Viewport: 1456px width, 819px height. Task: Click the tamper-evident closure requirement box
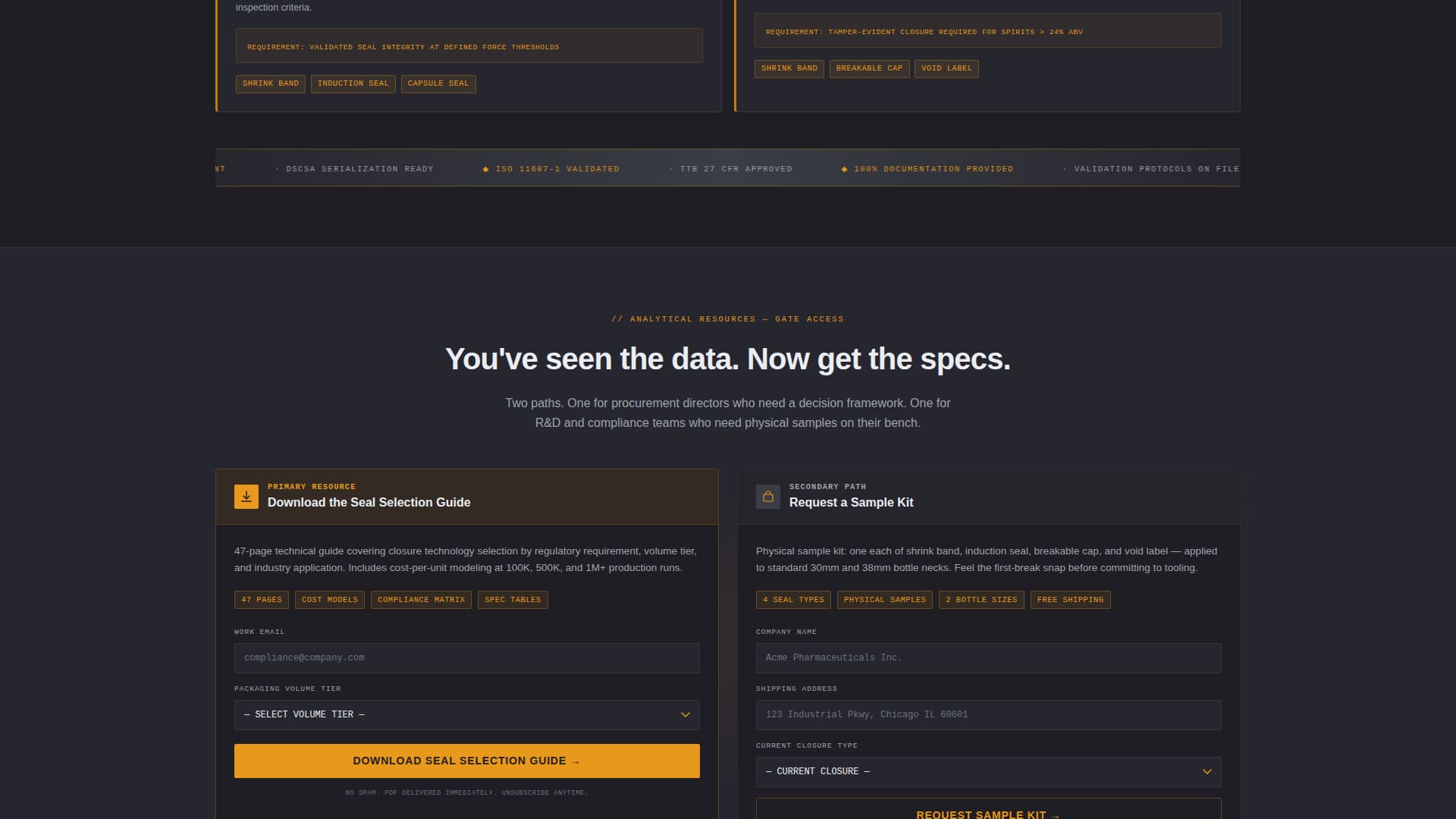point(988,31)
